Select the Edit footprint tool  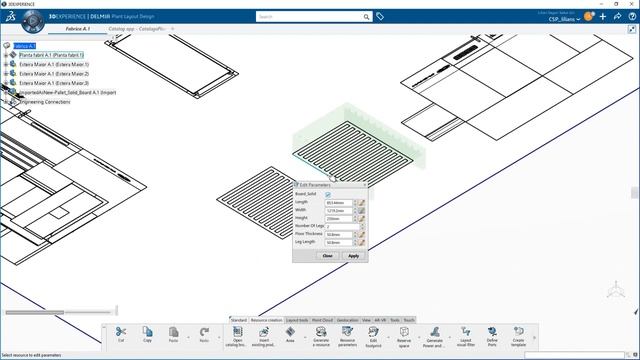(373, 331)
